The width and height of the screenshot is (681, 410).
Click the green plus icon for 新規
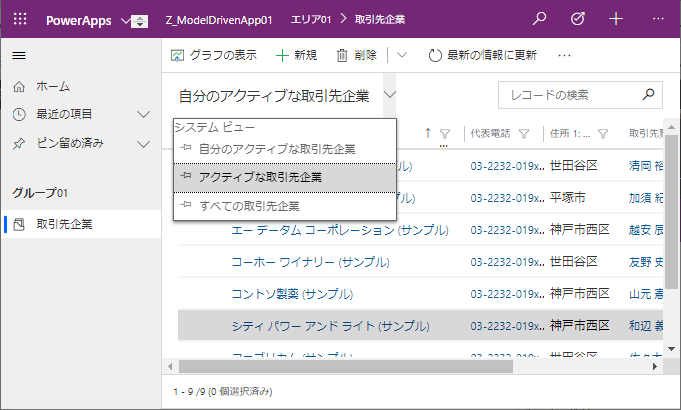pos(282,56)
